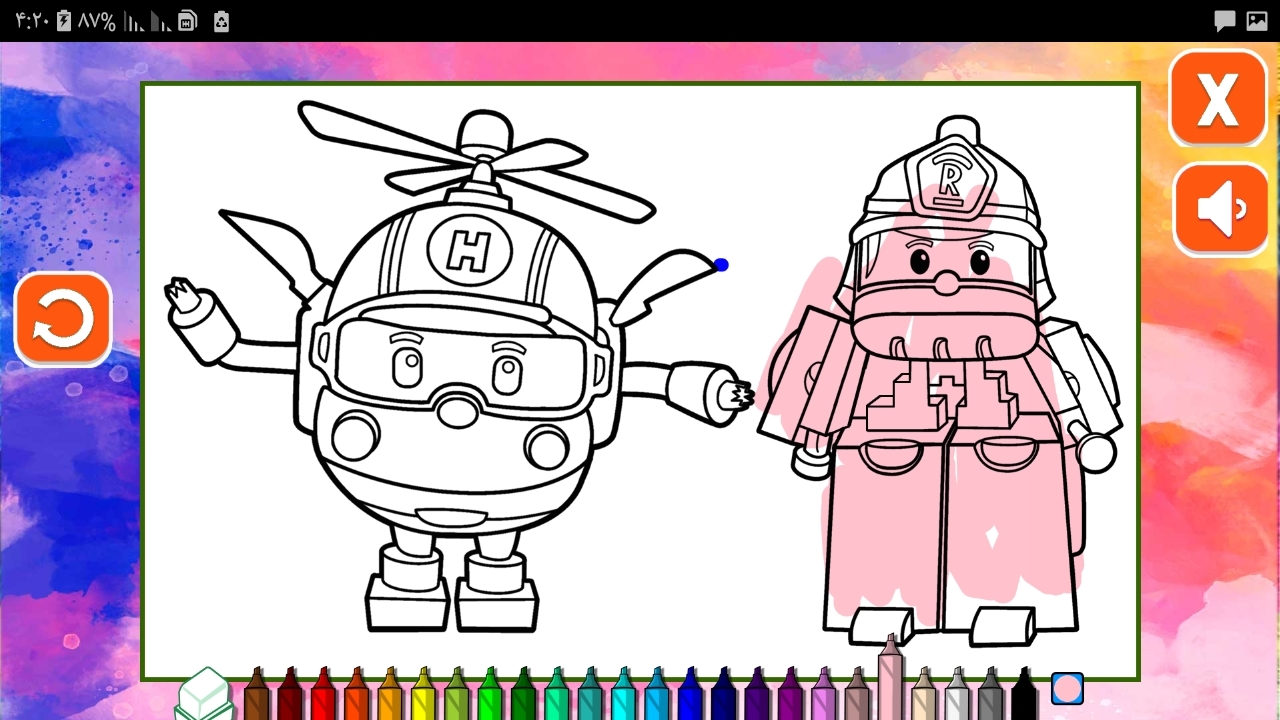Select the light orchid violet marker
Image resolution: width=1280 pixels, height=720 pixels.
point(823,694)
